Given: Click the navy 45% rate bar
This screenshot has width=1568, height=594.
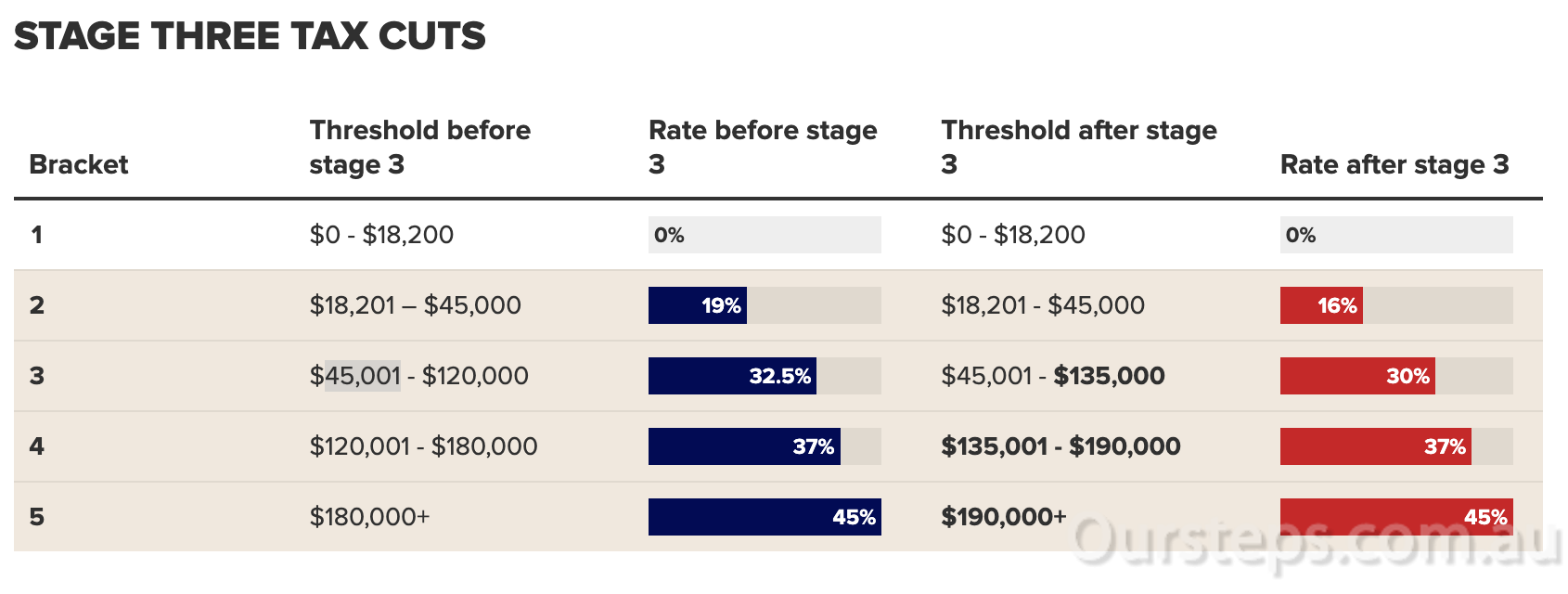Looking at the screenshot, I should click(765, 517).
